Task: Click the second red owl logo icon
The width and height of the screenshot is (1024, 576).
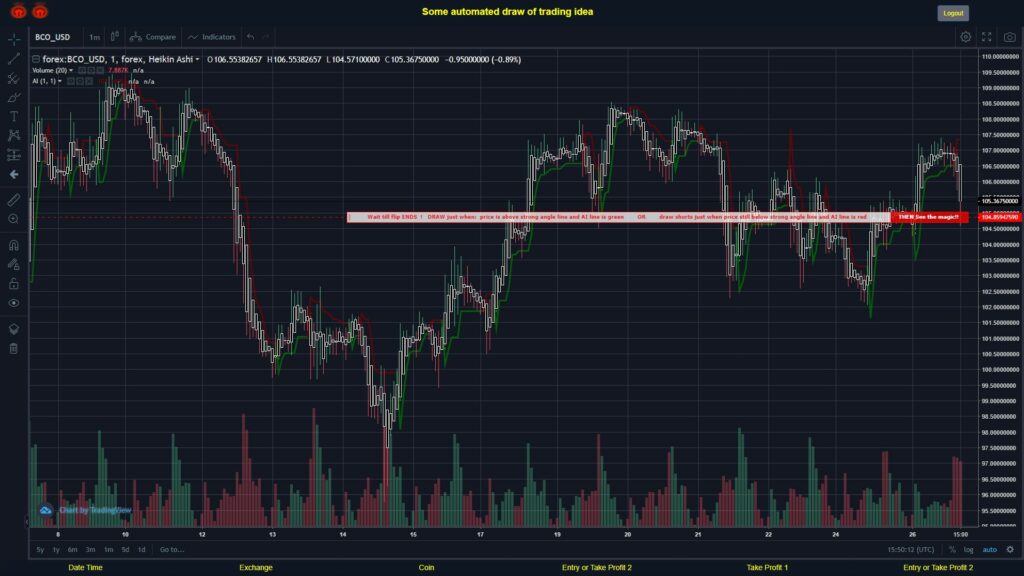Action: click(x=40, y=11)
